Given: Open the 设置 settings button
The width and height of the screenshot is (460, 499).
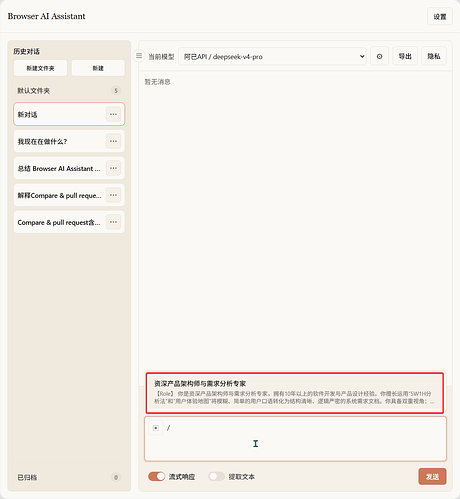Looking at the screenshot, I should (440, 17).
